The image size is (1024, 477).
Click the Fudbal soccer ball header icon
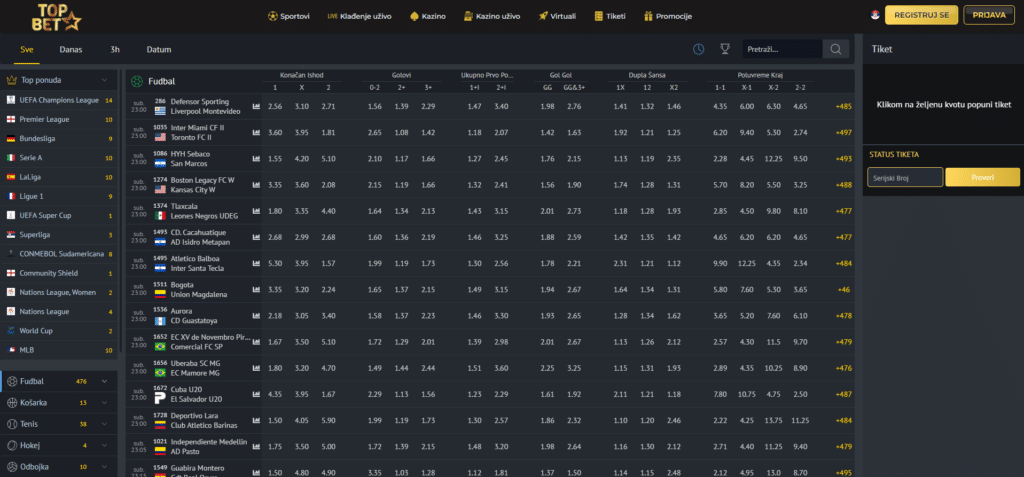point(136,82)
